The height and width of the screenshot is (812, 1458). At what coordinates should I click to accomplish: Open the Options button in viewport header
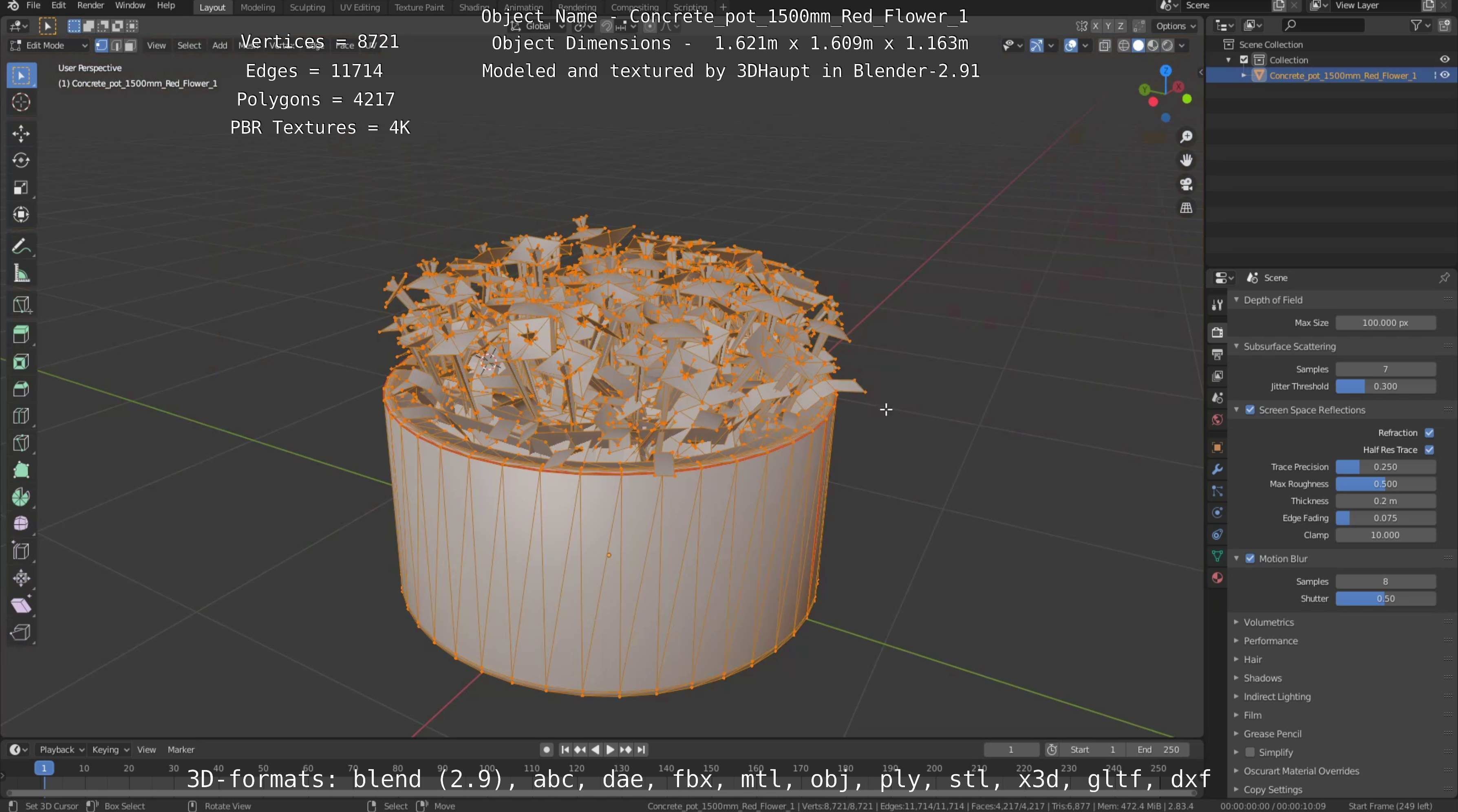tap(1175, 26)
